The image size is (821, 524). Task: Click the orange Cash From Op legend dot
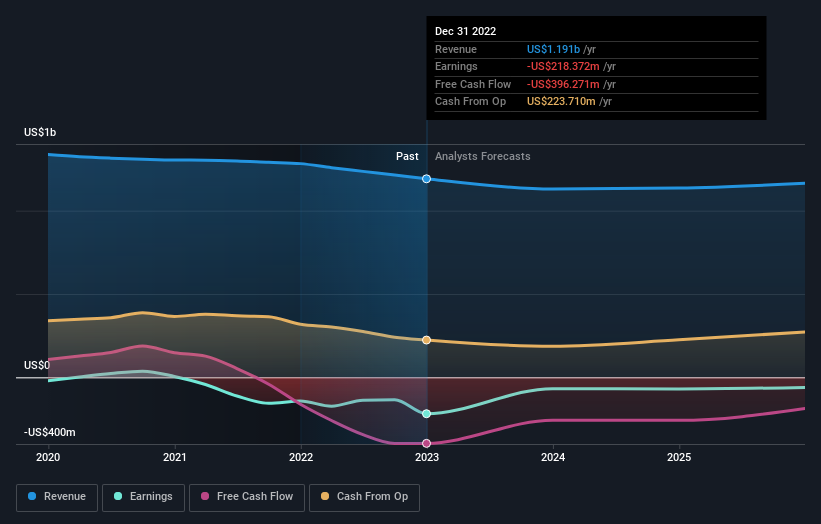(x=325, y=496)
